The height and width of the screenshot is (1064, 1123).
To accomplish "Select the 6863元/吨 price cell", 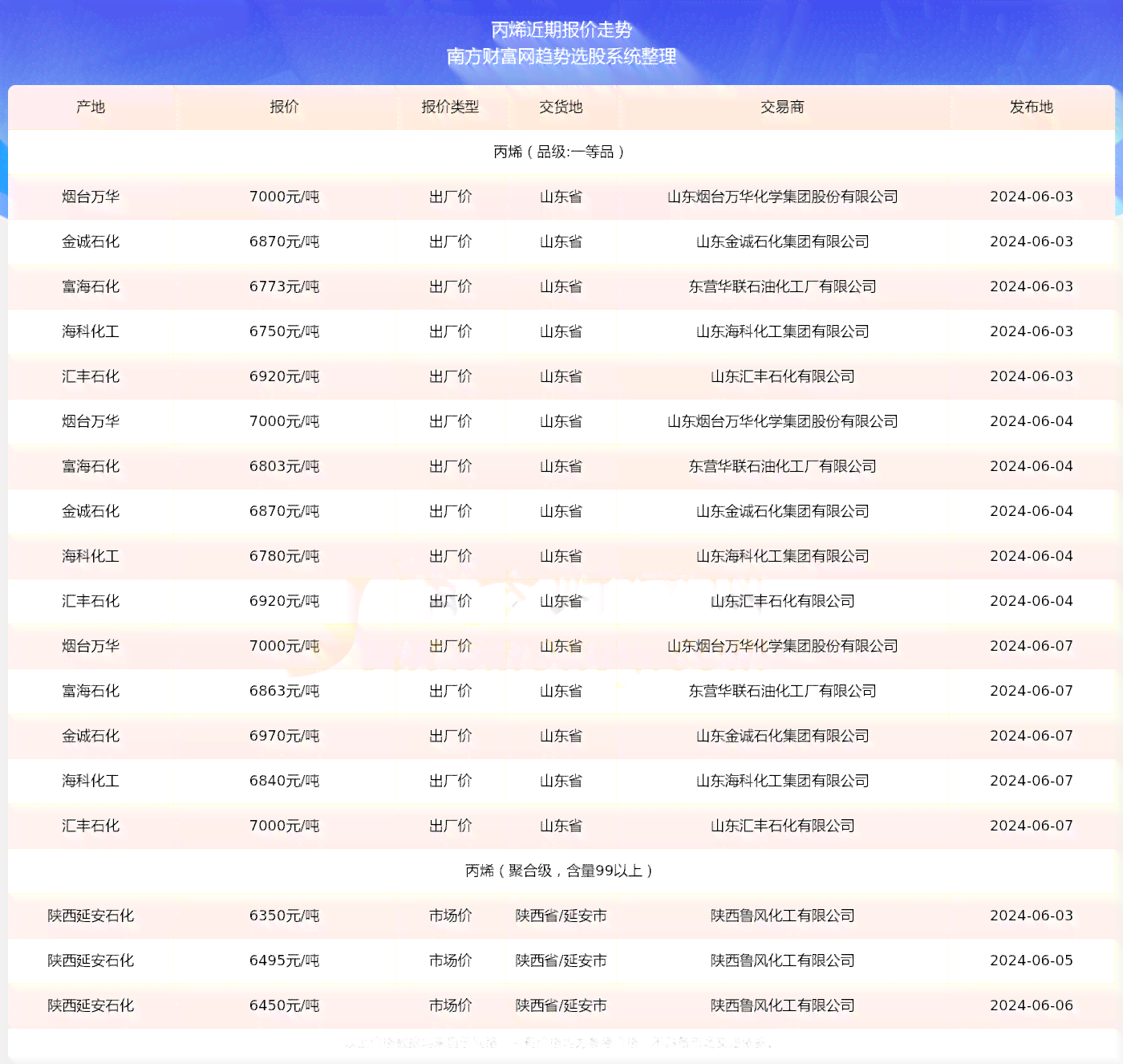I will tap(284, 691).
